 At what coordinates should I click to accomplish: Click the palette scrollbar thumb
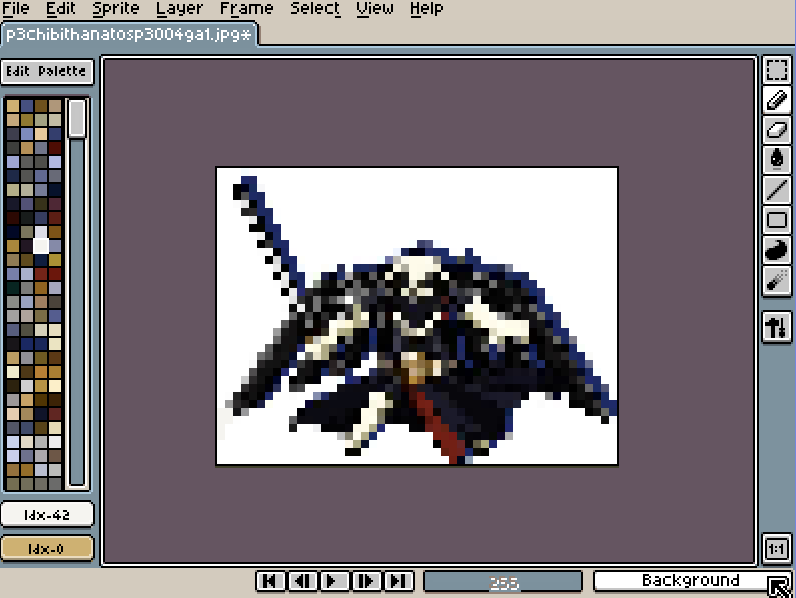77,118
